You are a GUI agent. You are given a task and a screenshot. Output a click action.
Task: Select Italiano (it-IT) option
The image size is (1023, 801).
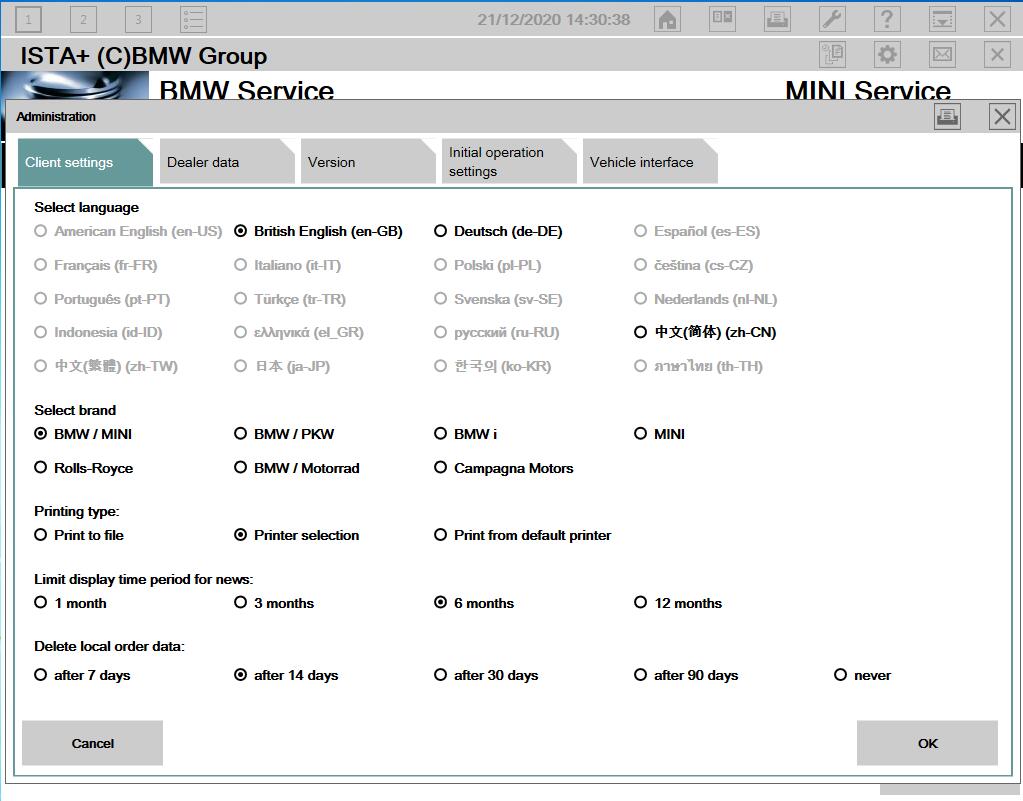click(x=288, y=265)
